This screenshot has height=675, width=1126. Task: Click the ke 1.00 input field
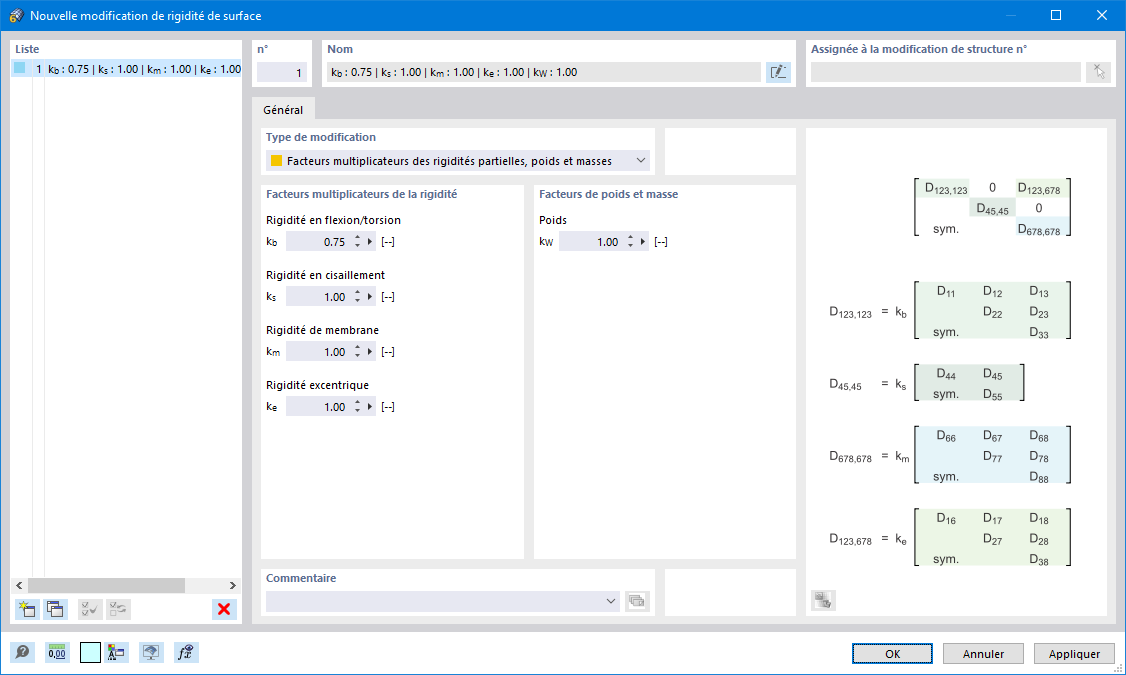[x=318, y=406]
